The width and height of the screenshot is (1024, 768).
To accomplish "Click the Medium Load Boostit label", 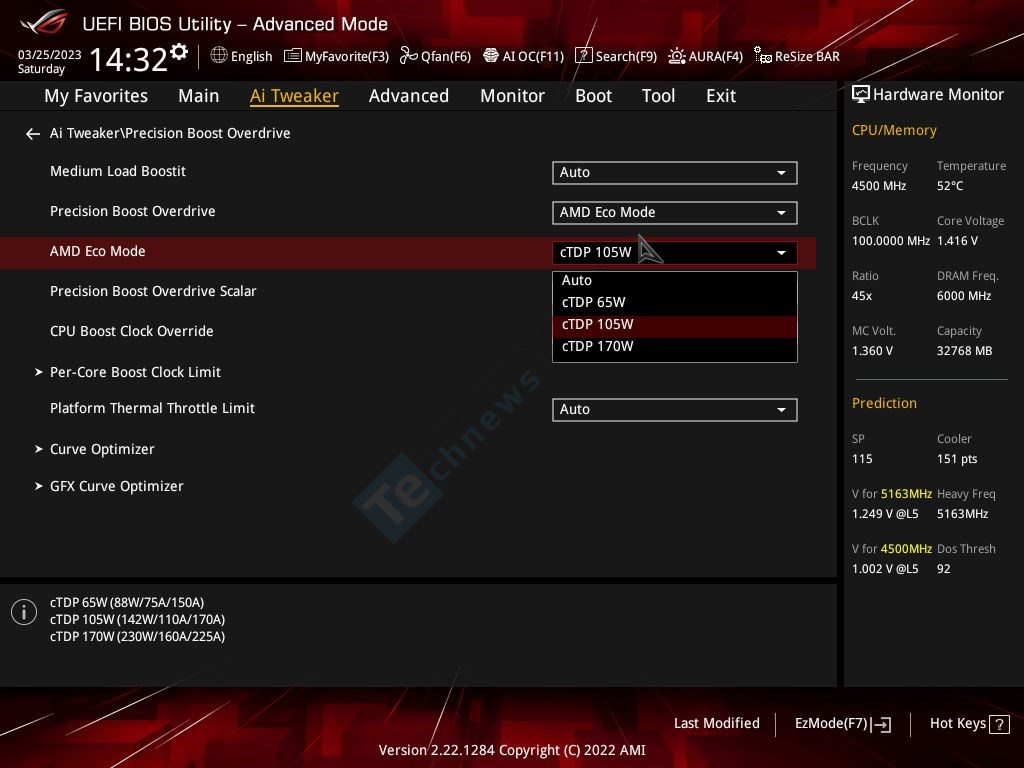I will point(118,171).
